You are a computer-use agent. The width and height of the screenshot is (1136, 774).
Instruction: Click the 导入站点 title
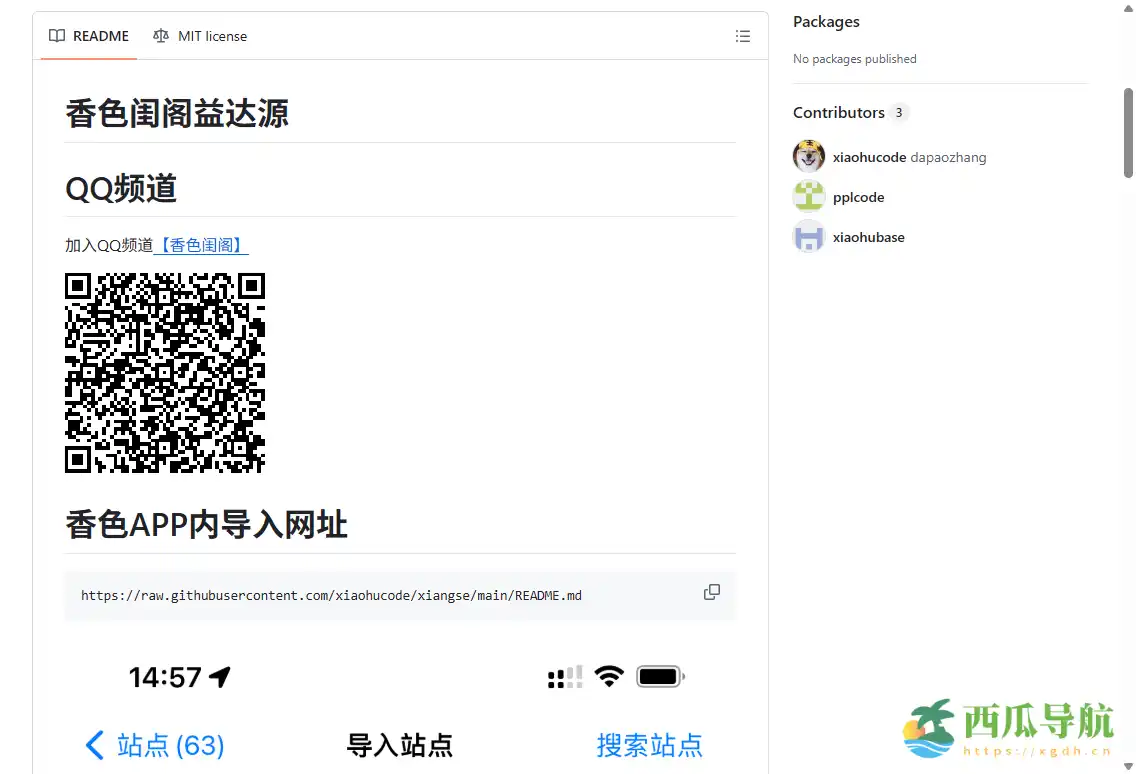click(x=399, y=745)
